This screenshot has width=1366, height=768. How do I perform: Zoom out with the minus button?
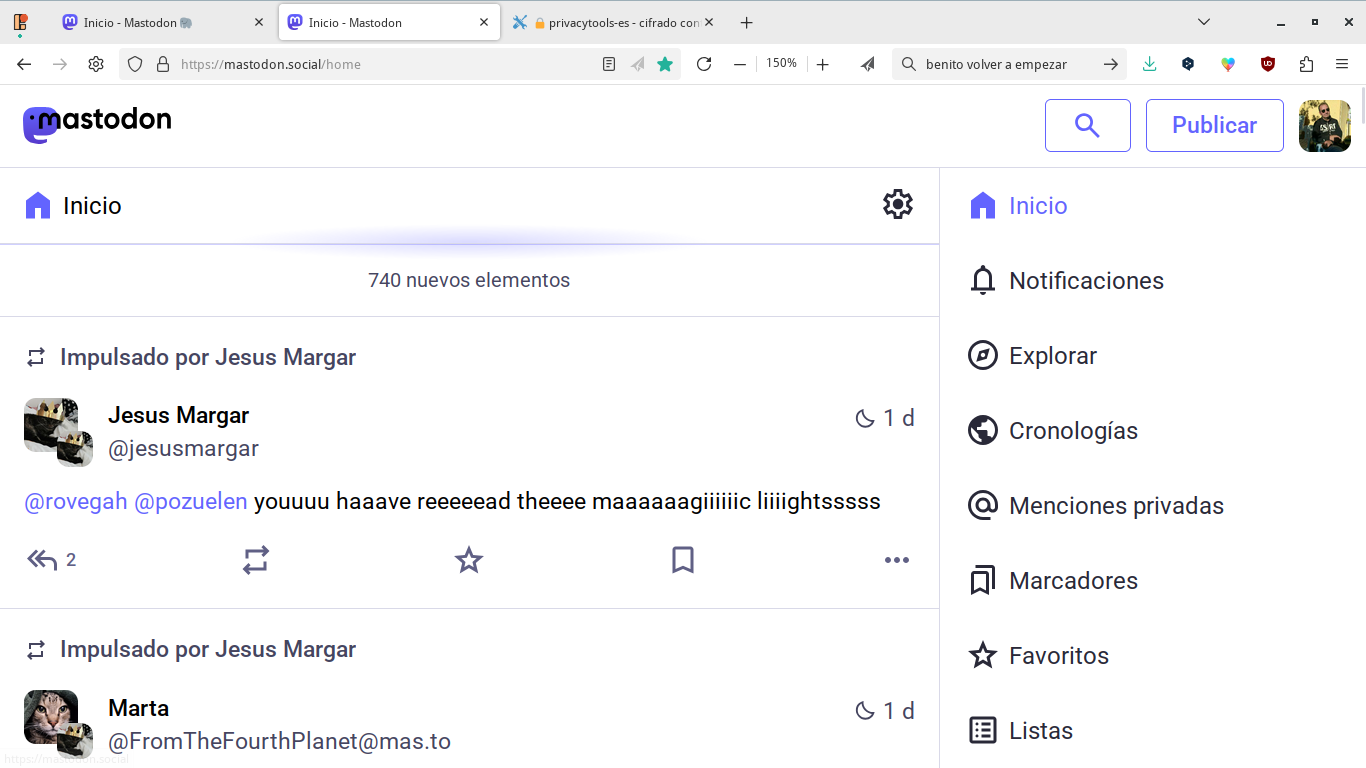point(740,64)
